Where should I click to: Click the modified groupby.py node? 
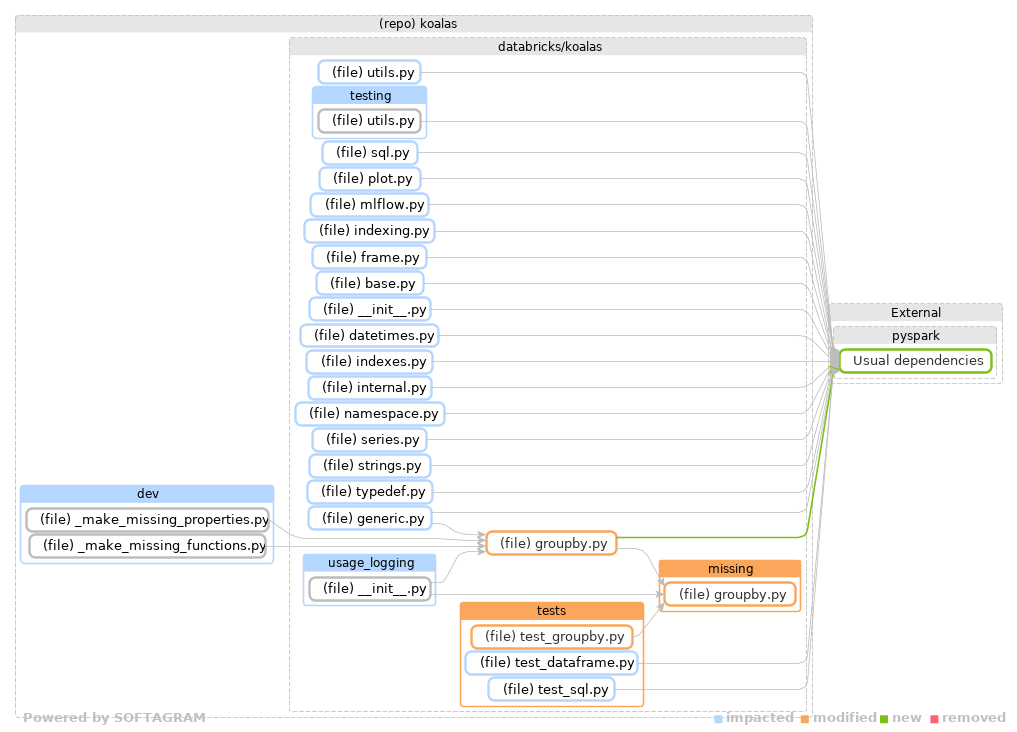pyautogui.click(x=551, y=543)
